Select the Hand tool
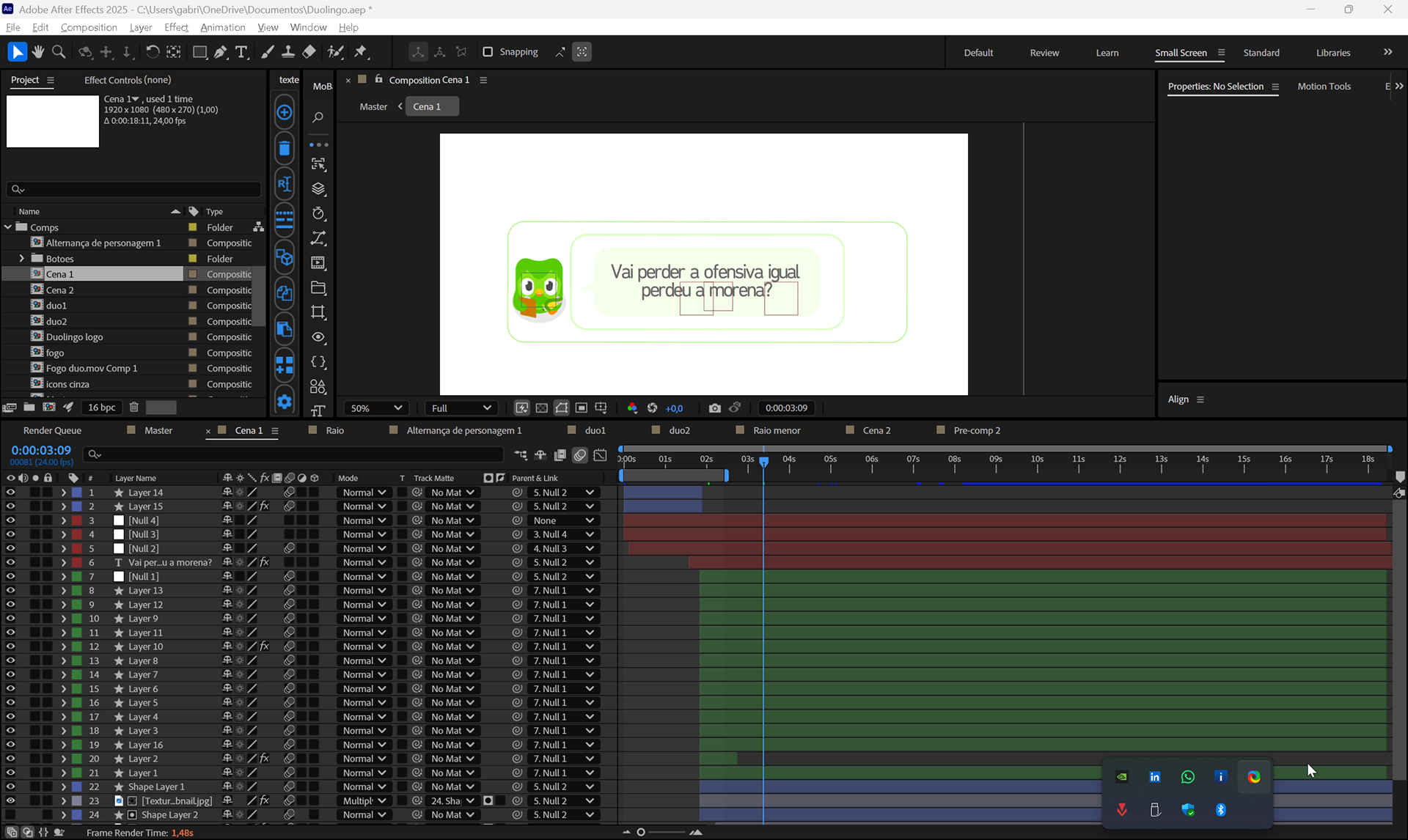Image resolution: width=1408 pixels, height=840 pixels. point(37,52)
